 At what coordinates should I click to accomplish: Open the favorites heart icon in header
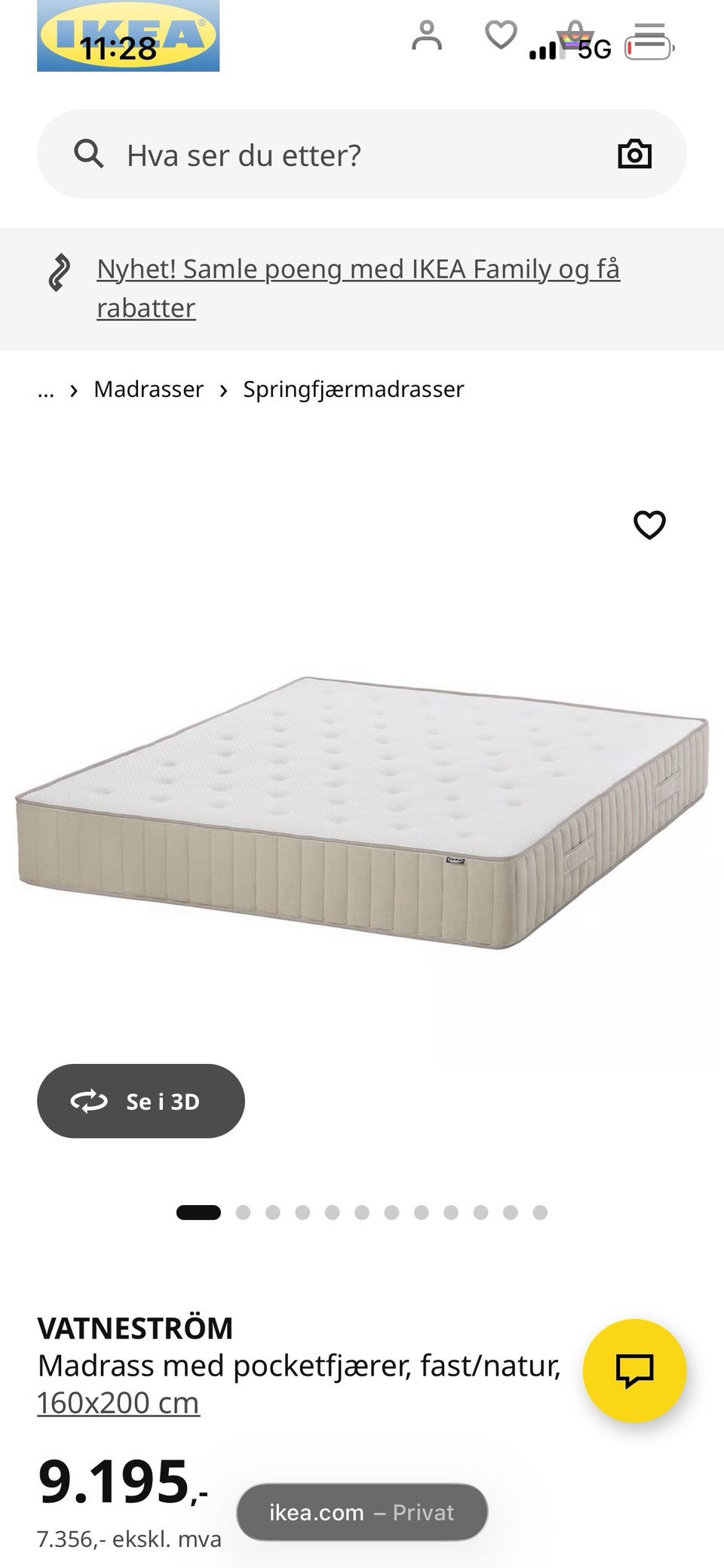click(500, 35)
